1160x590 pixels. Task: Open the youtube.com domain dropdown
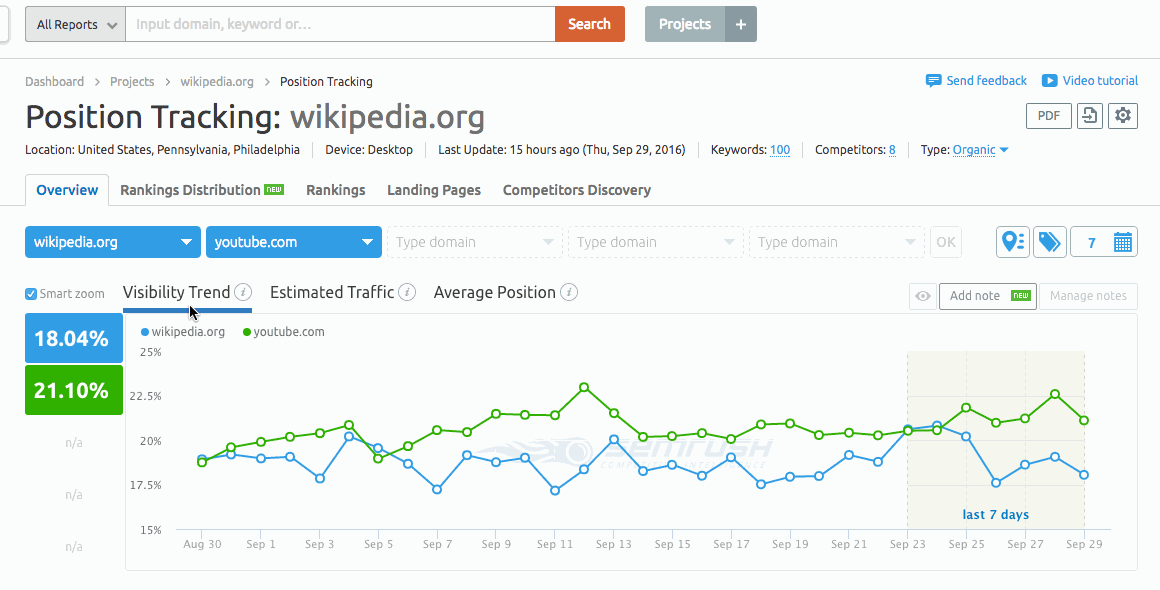pyautogui.click(x=294, y=242)
